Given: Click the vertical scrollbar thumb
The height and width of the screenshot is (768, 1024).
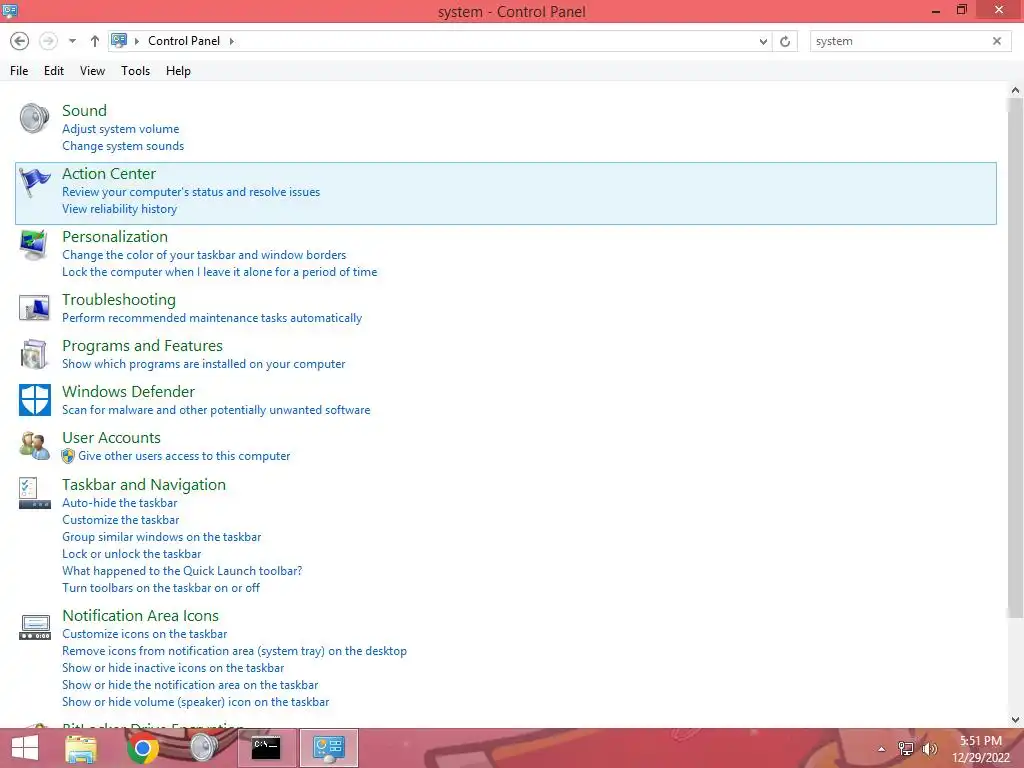Looking at the screenshot, I should coord(1014,358).
